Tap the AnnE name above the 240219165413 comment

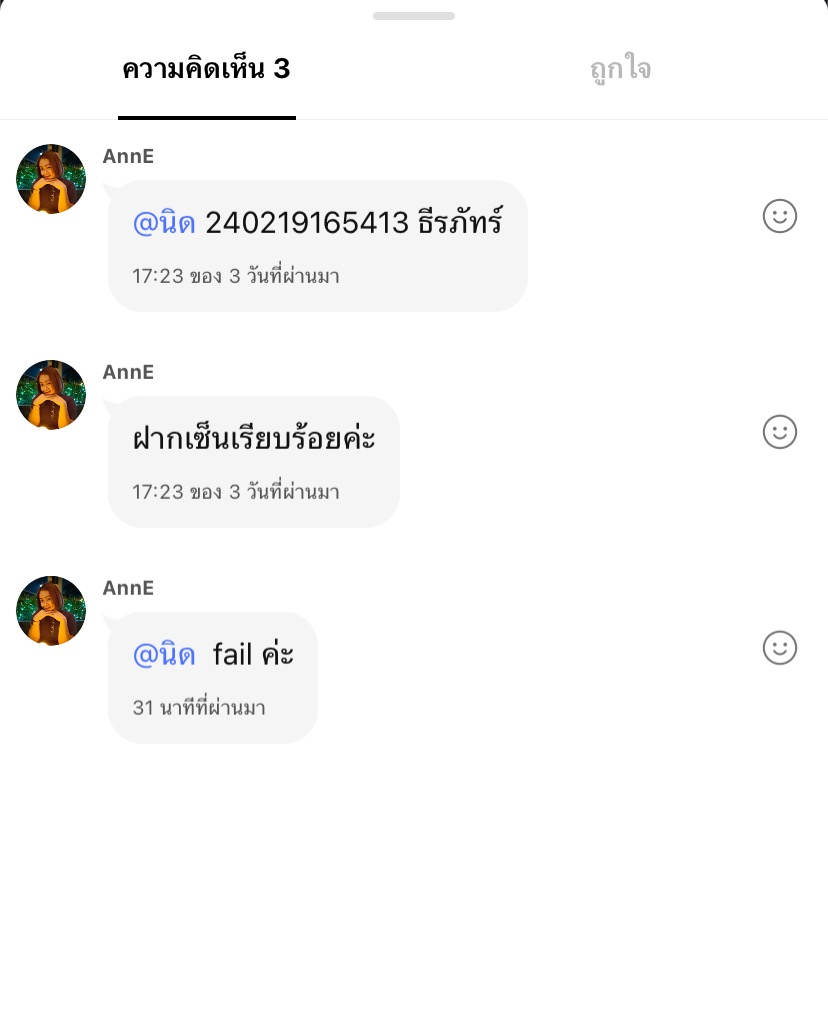pyautogui.click(x=128, y=156)
